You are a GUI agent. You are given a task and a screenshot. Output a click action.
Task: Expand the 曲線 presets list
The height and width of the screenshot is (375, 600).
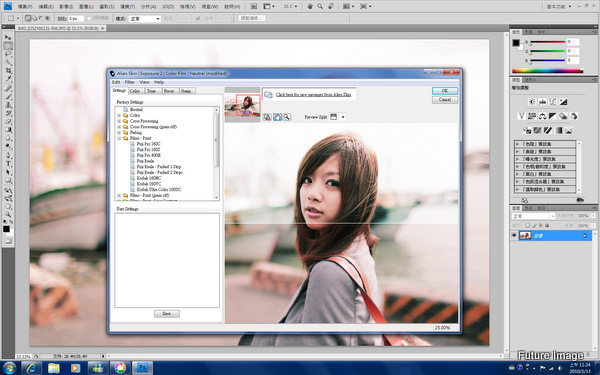click(x=517, y=152)
